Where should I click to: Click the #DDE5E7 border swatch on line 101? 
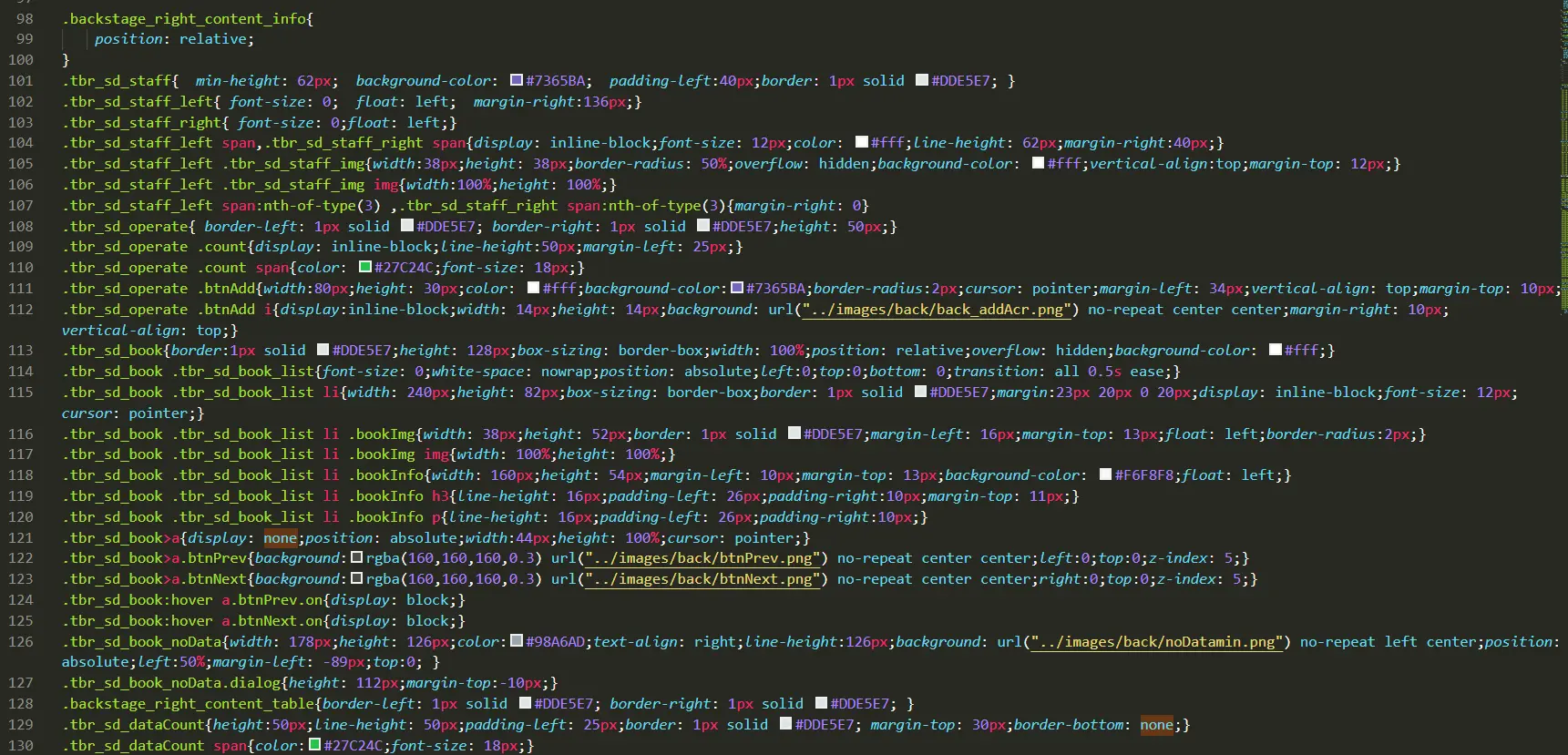tap(922, 80)
